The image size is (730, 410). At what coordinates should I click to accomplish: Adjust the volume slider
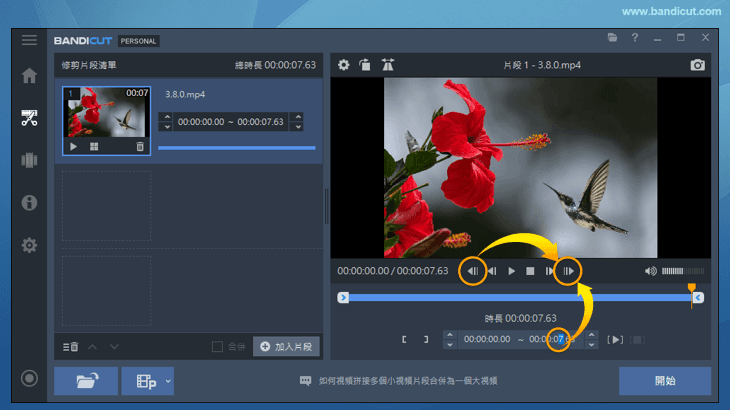point(683,271)
